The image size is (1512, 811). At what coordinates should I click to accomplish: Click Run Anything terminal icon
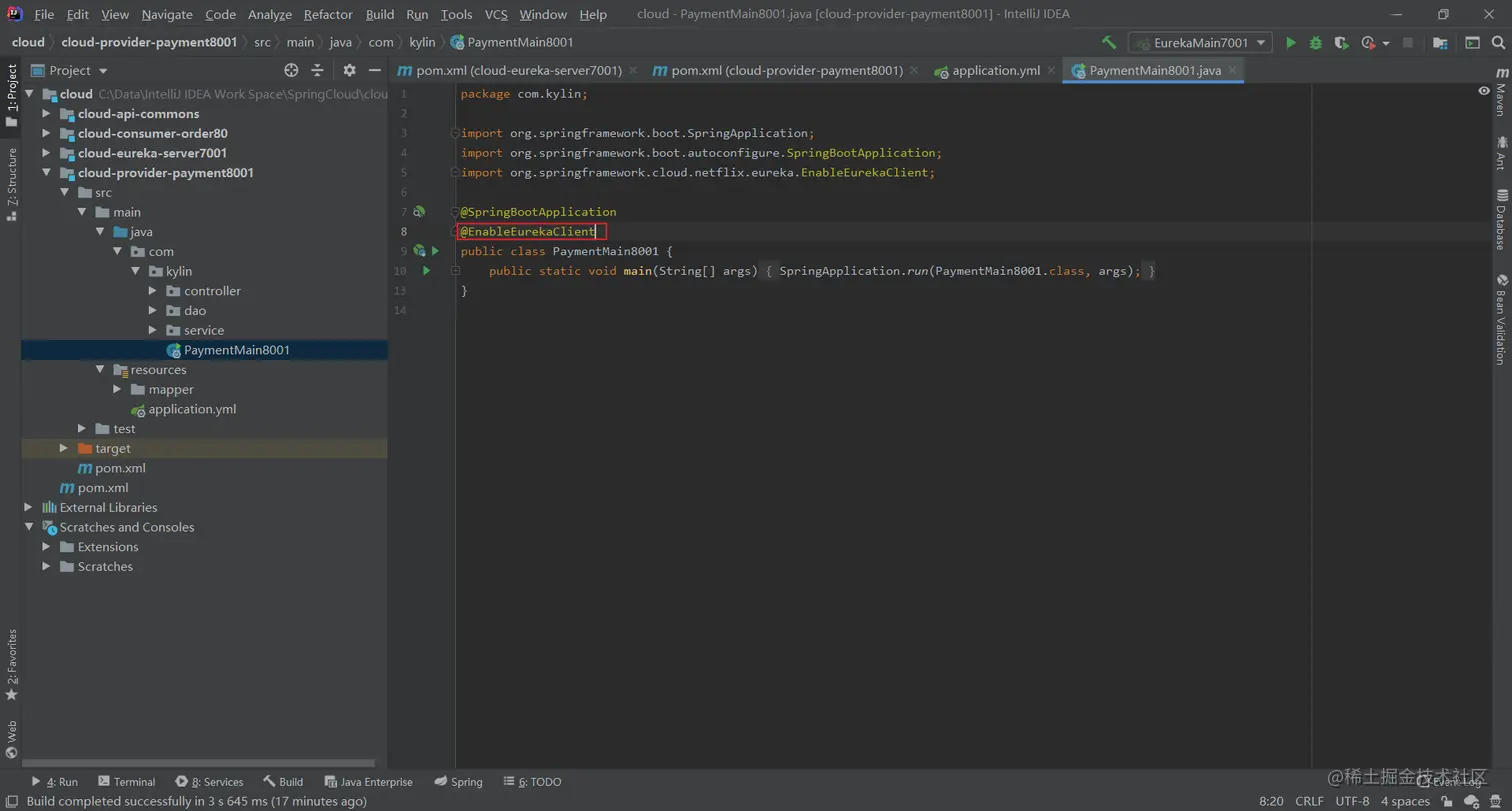coord(1472,43)
